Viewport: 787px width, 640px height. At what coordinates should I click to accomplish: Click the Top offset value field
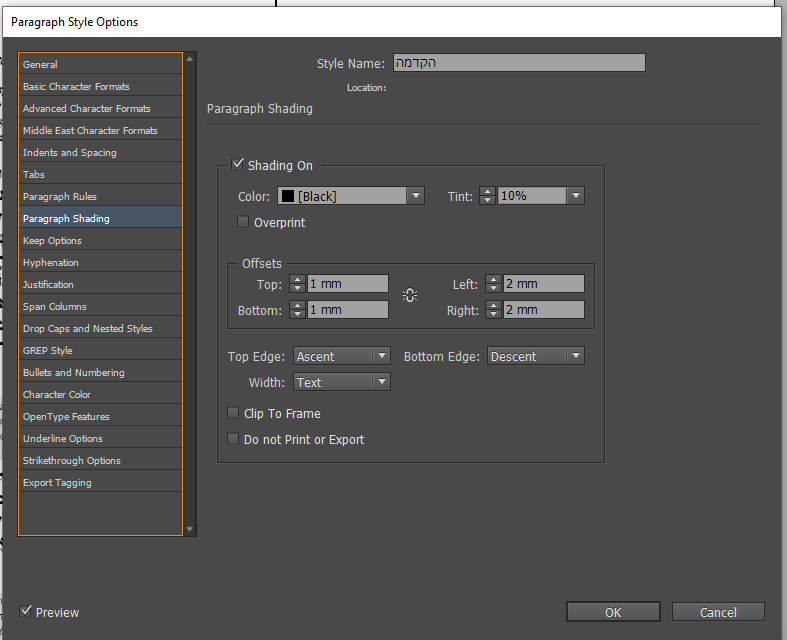[x=348, y=284]
